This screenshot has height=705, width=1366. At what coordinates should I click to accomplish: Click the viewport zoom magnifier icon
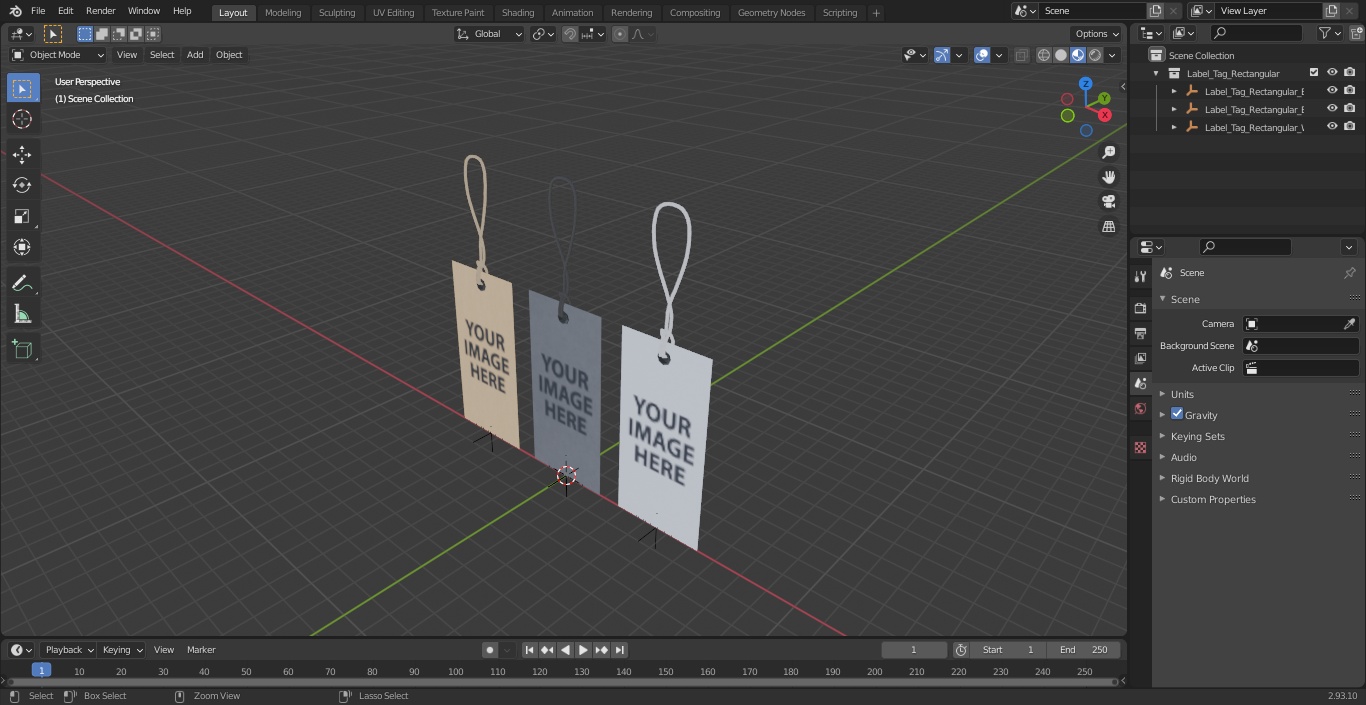[1108, 152]
